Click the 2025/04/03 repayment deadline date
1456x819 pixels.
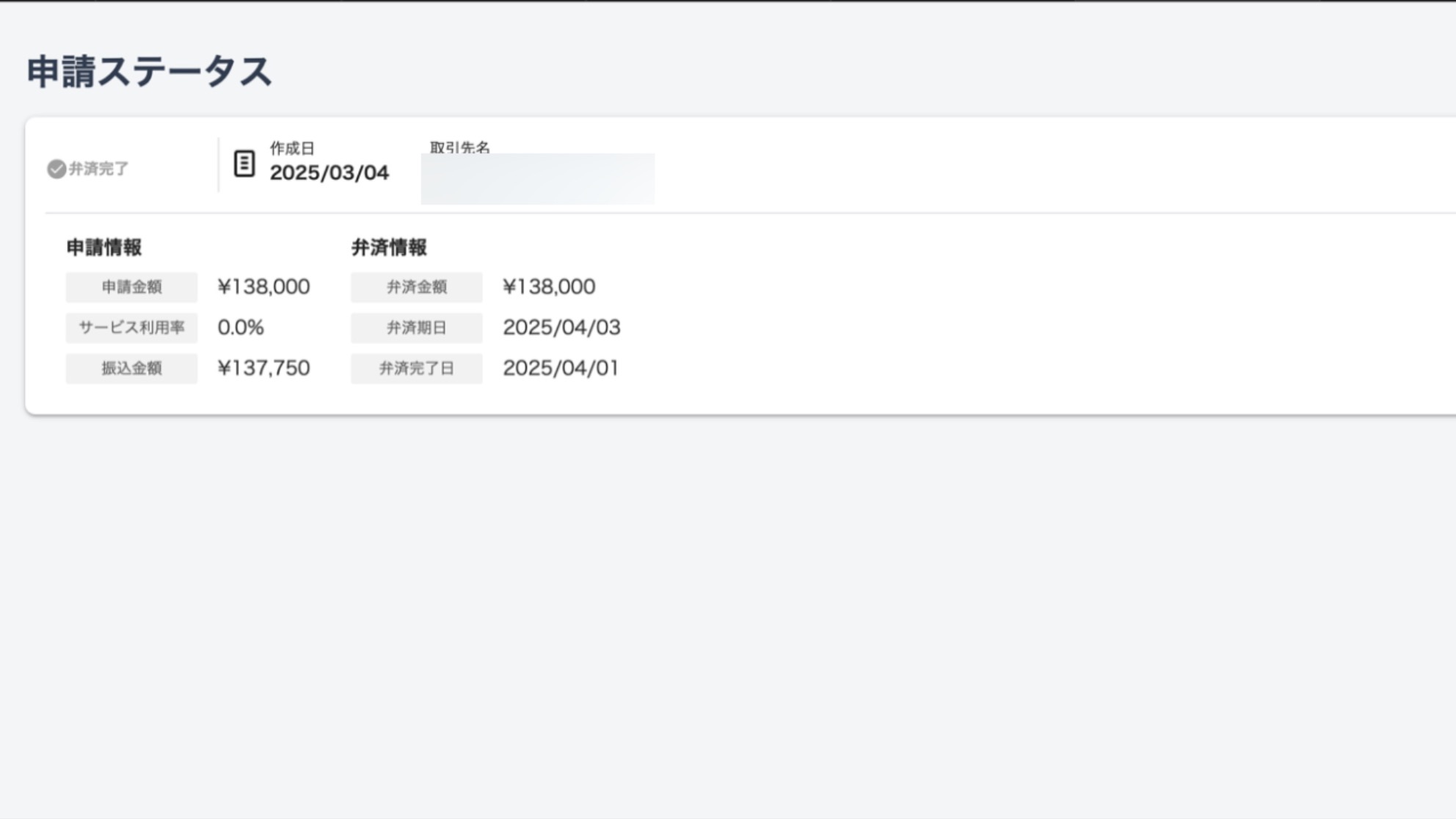(x=561, y=327)
